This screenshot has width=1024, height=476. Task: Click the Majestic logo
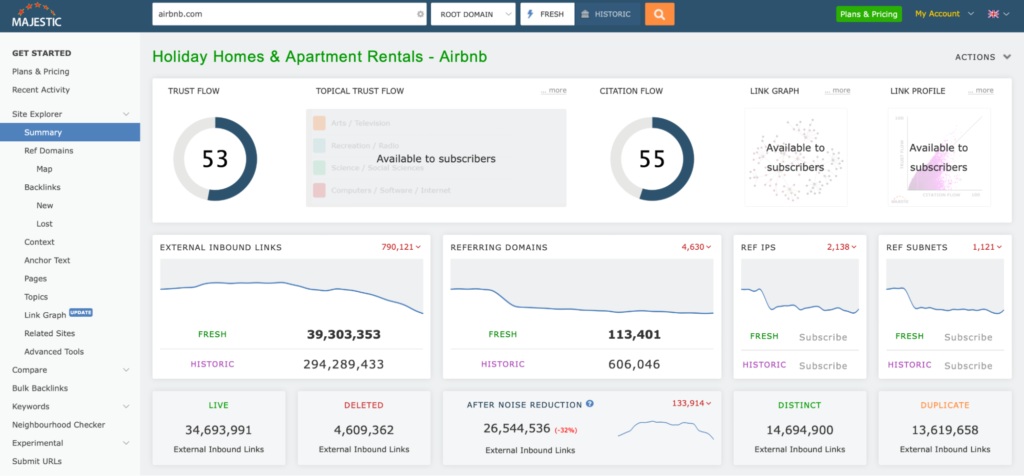coord(37,14)
